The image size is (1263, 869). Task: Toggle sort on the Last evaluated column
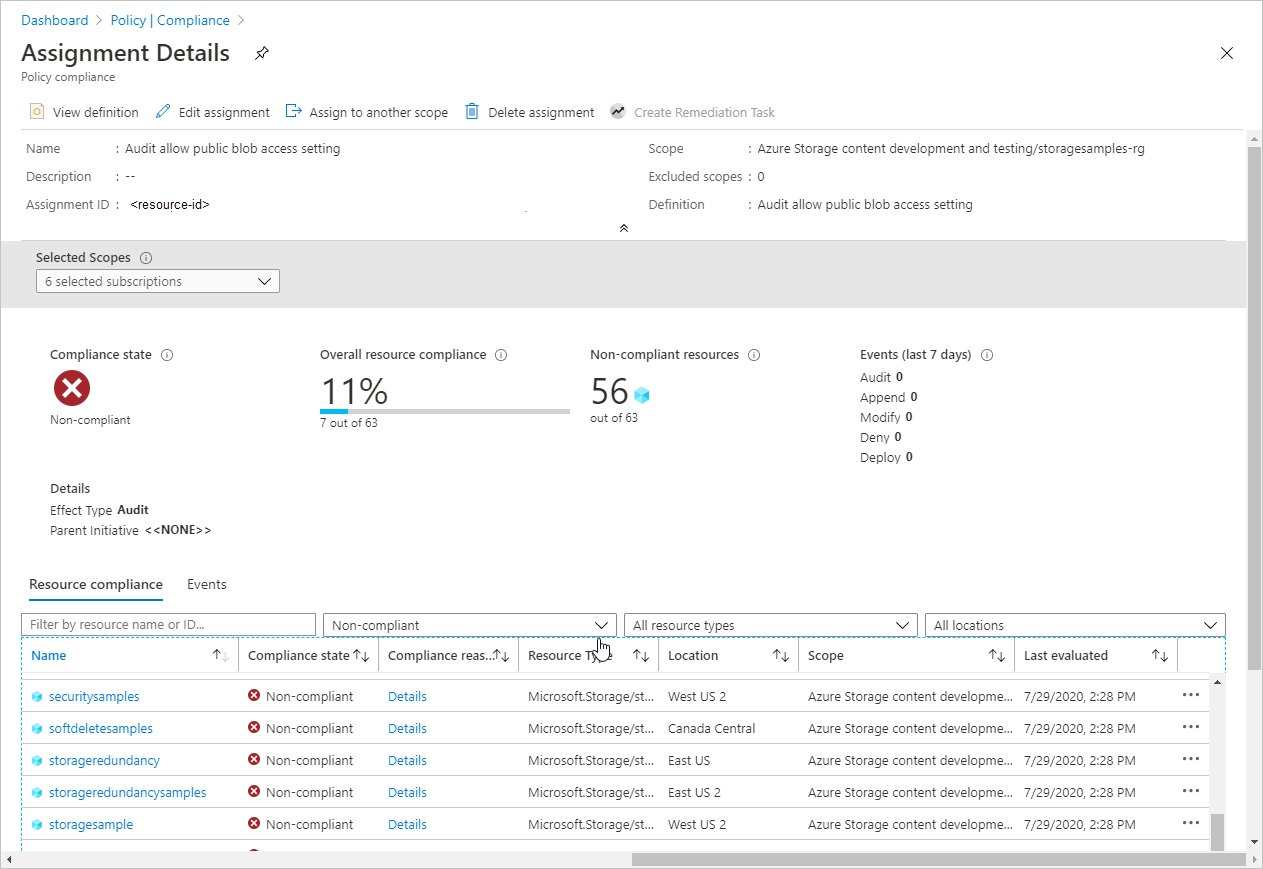(x=1159, y=655)
